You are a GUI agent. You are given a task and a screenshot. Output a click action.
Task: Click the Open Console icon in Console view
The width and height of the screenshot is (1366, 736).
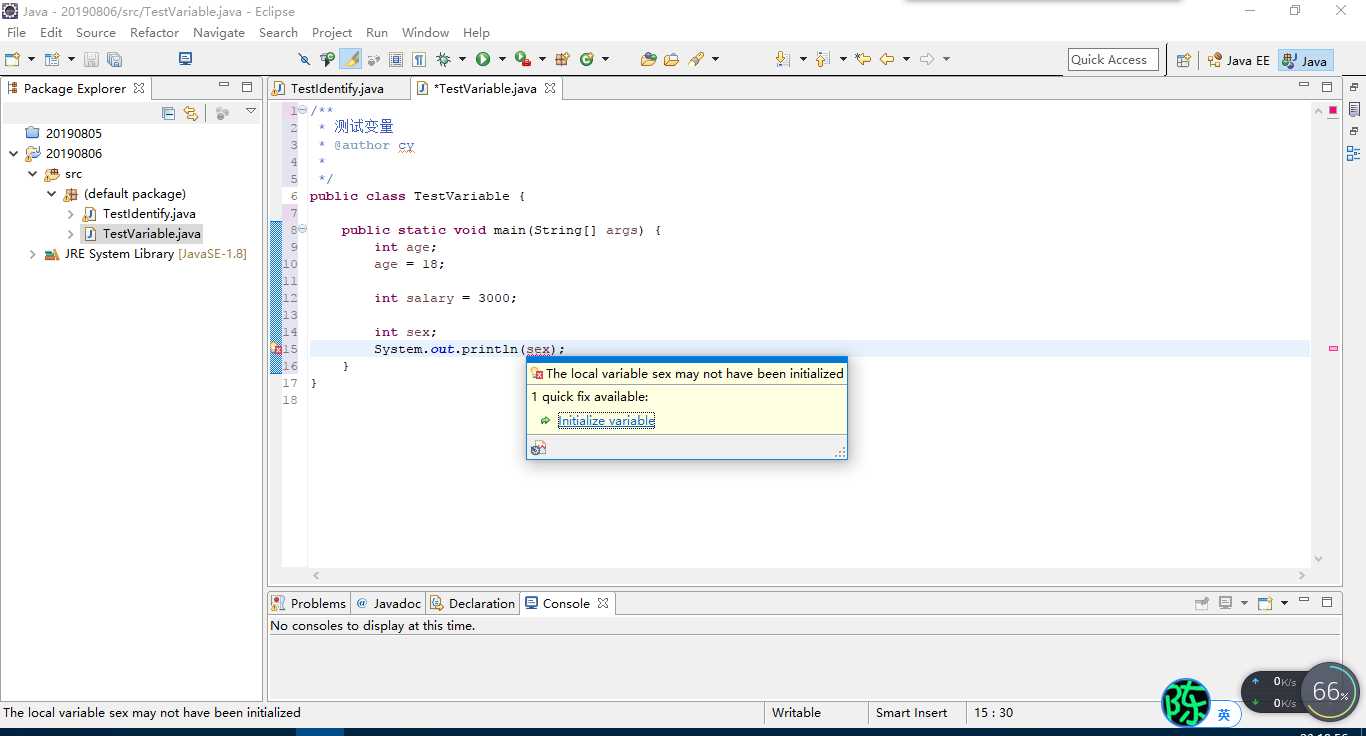1265,603
